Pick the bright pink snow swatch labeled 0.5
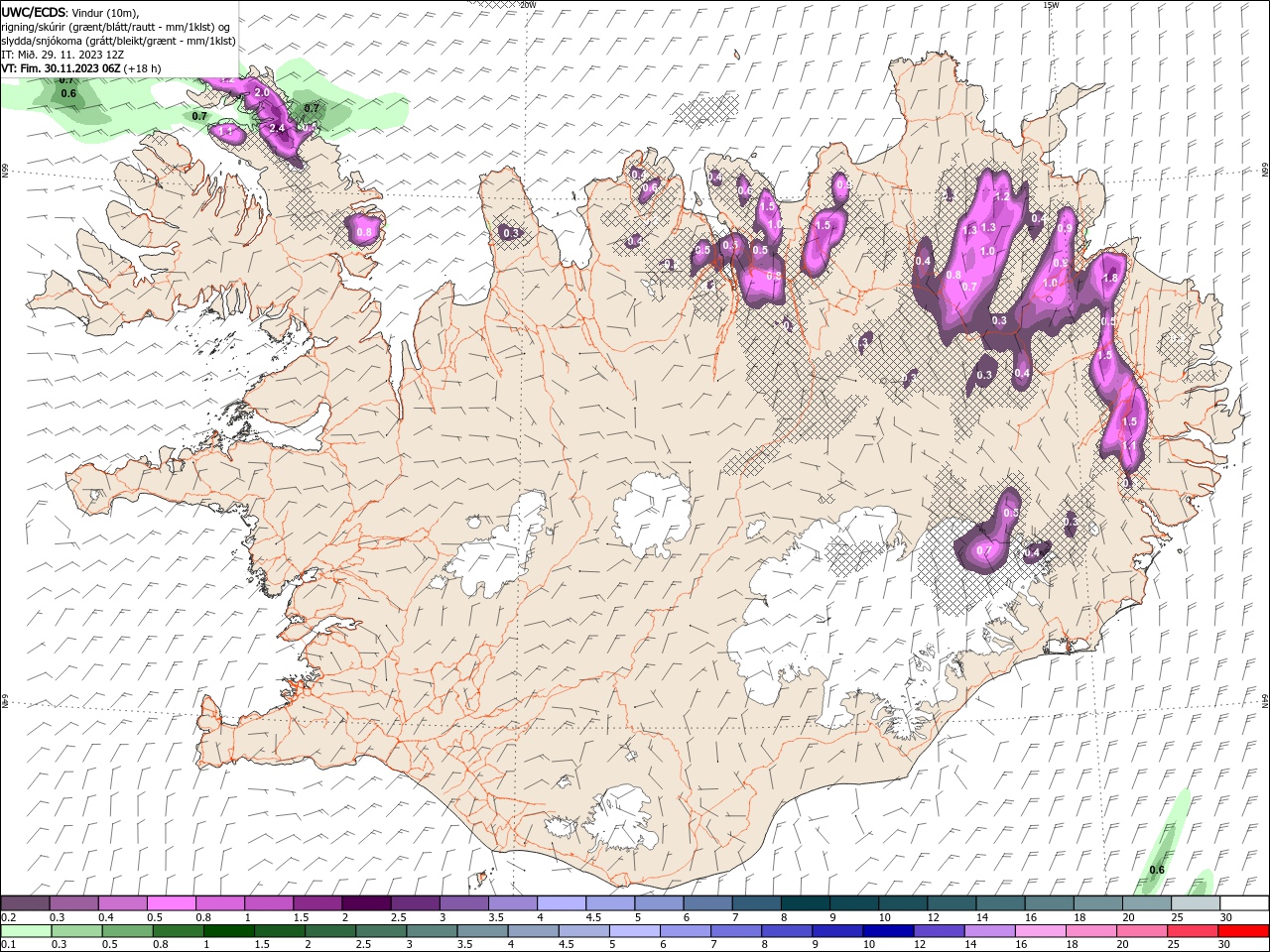This screenshot has height=952, width=1270. (x=172, y=903)
